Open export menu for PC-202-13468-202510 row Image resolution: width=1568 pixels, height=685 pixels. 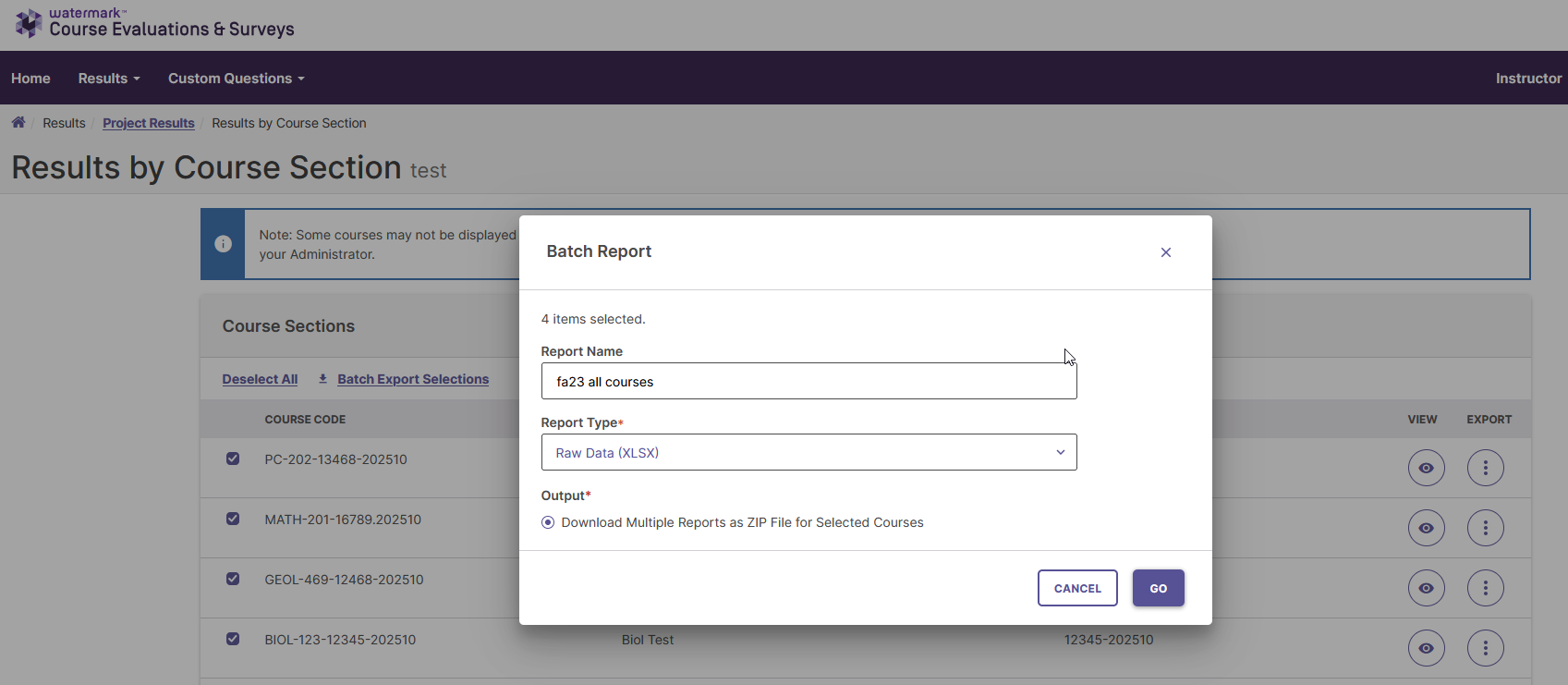1486,468
